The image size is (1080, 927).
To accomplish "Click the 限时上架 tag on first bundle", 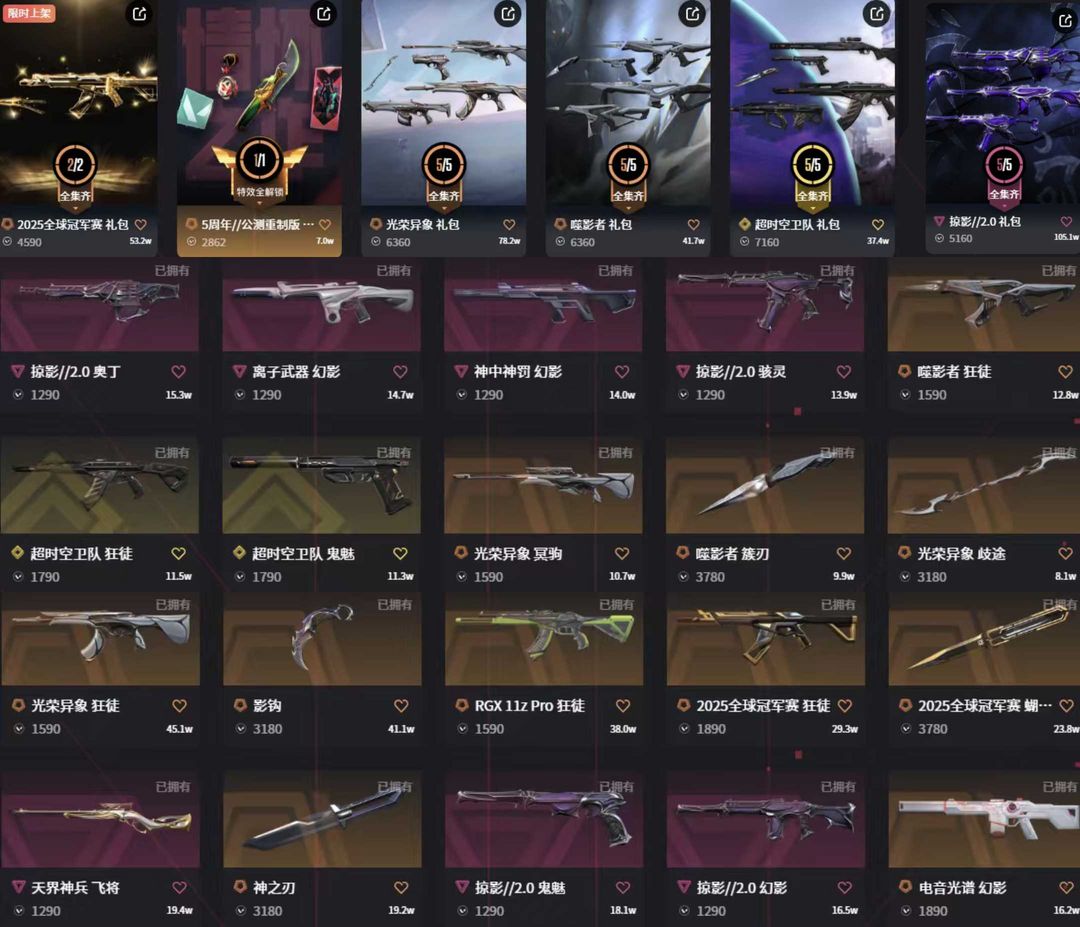I will (29, 13).
